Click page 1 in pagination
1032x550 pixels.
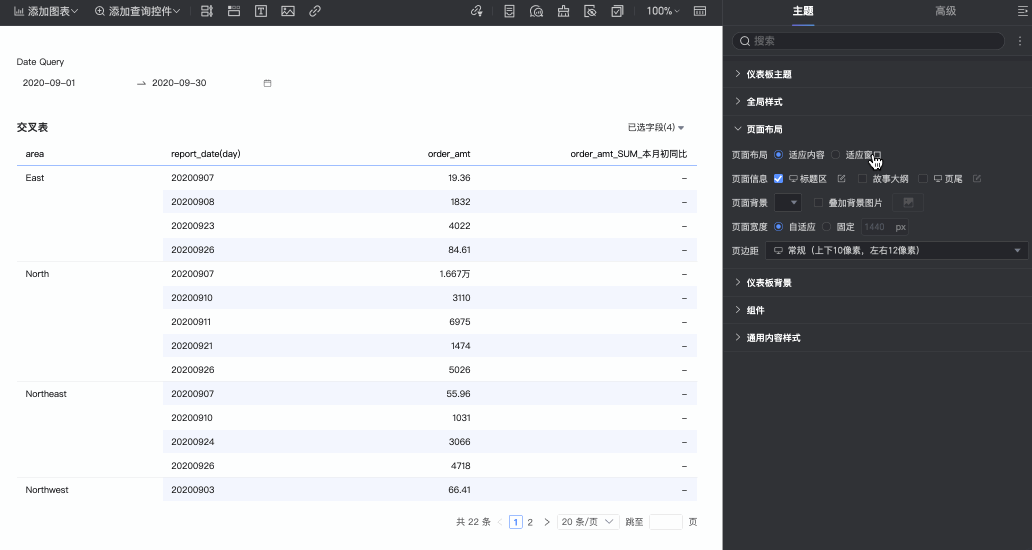[x=516, y=522]
